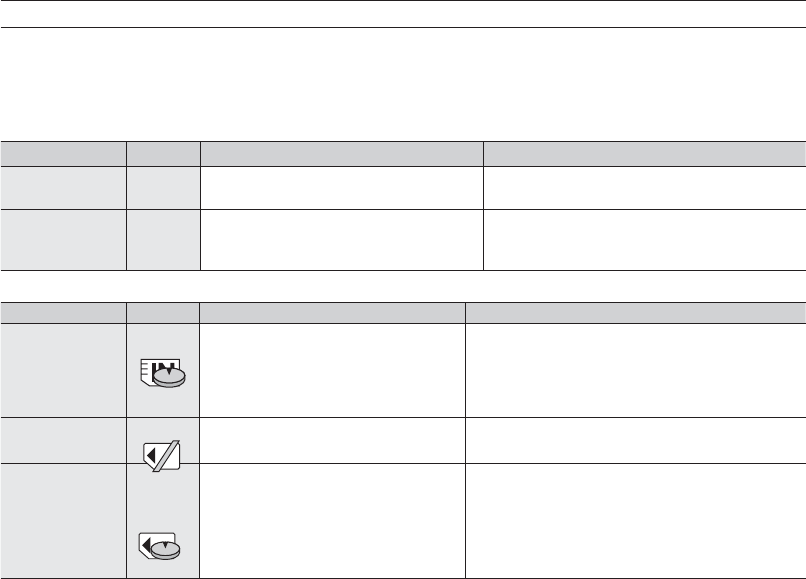Click white cell right of disc-and-card download icon
806x579 pixels.
(333, 370)
